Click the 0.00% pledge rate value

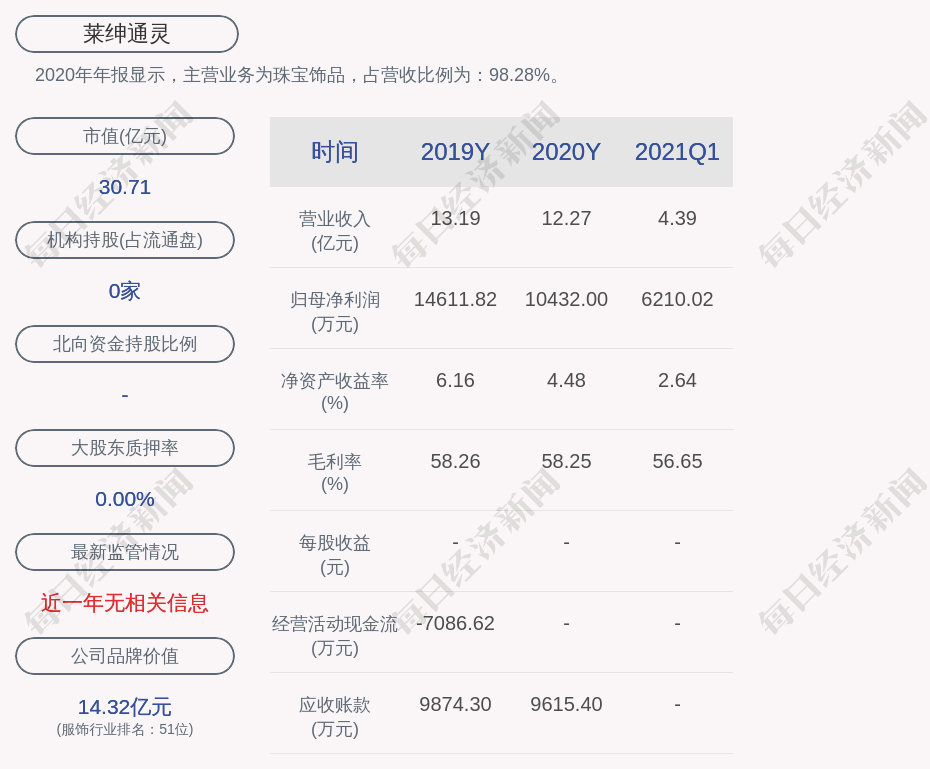125,499
